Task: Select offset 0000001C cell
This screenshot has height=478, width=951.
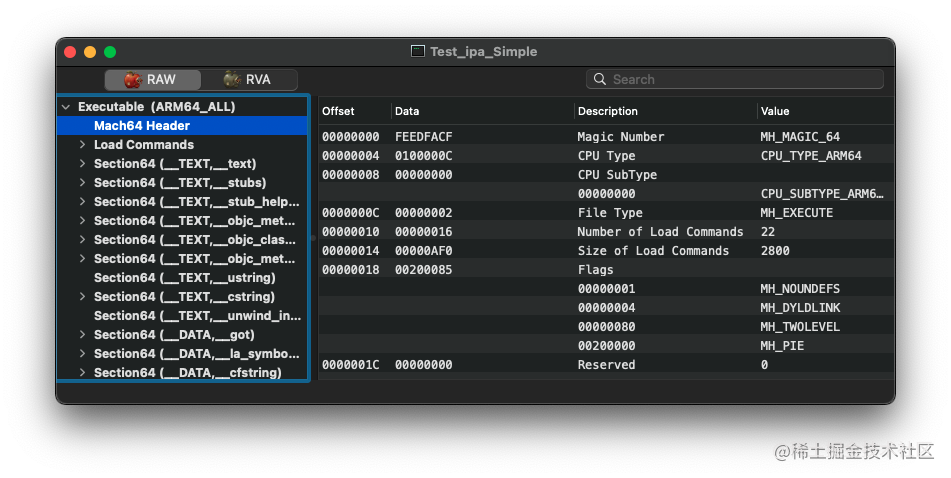Action: [x=351, y=365]
